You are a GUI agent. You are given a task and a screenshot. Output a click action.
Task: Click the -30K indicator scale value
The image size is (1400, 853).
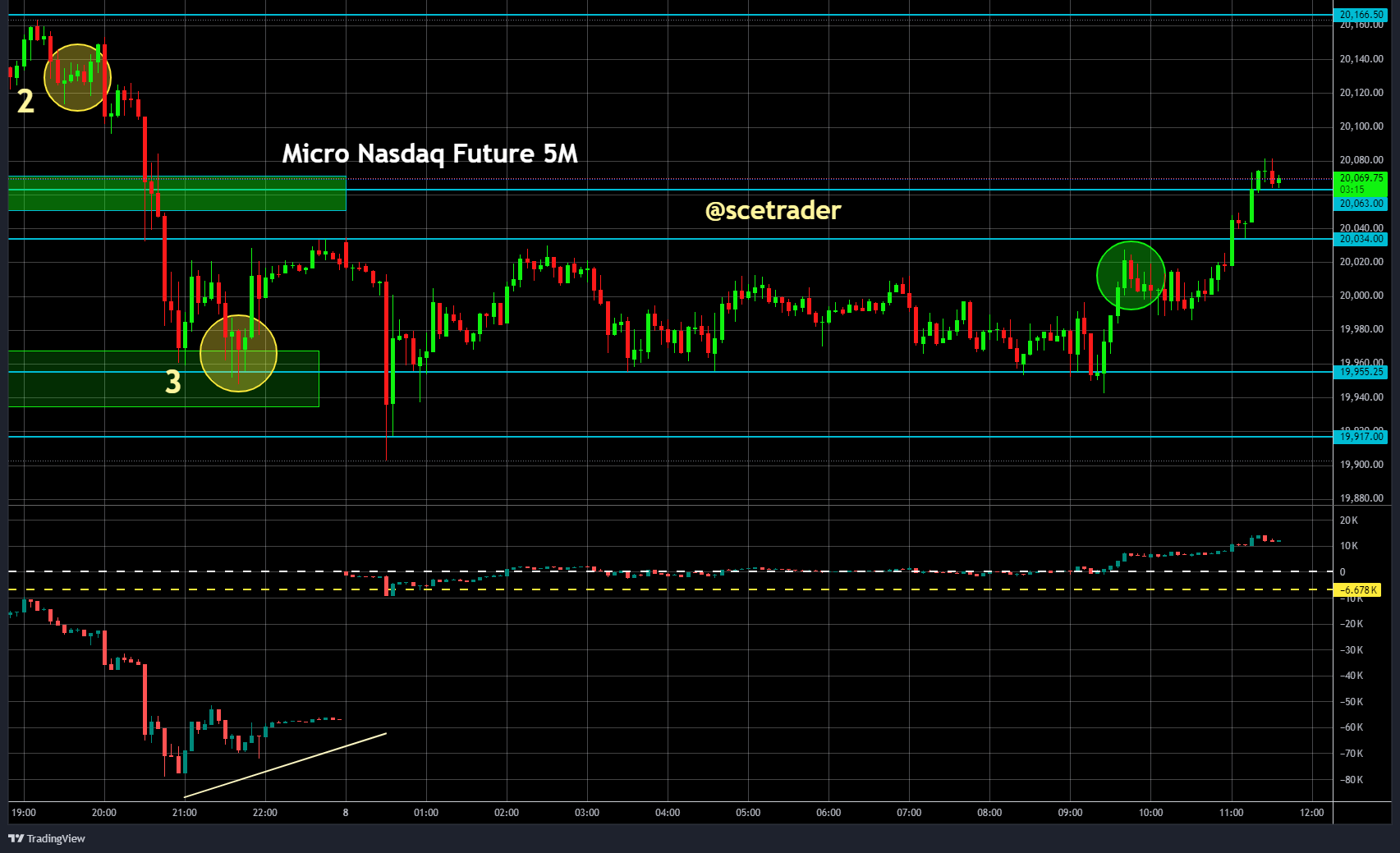(x=1351, y=650)
